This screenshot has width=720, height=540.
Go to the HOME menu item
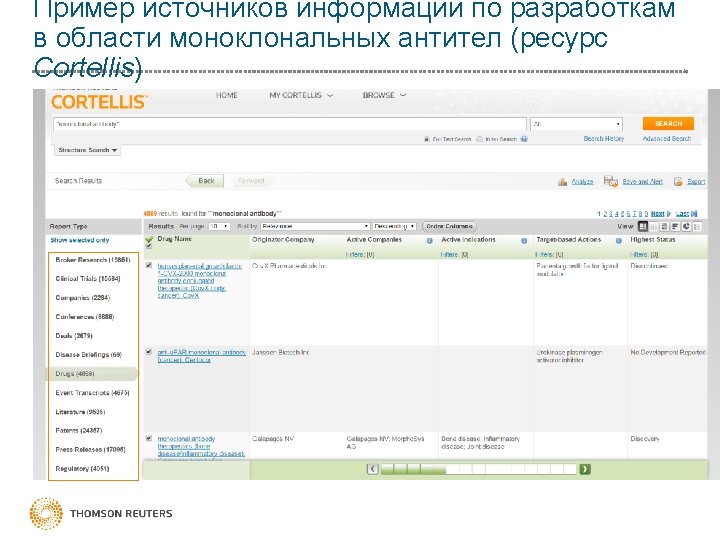point(226,95)
